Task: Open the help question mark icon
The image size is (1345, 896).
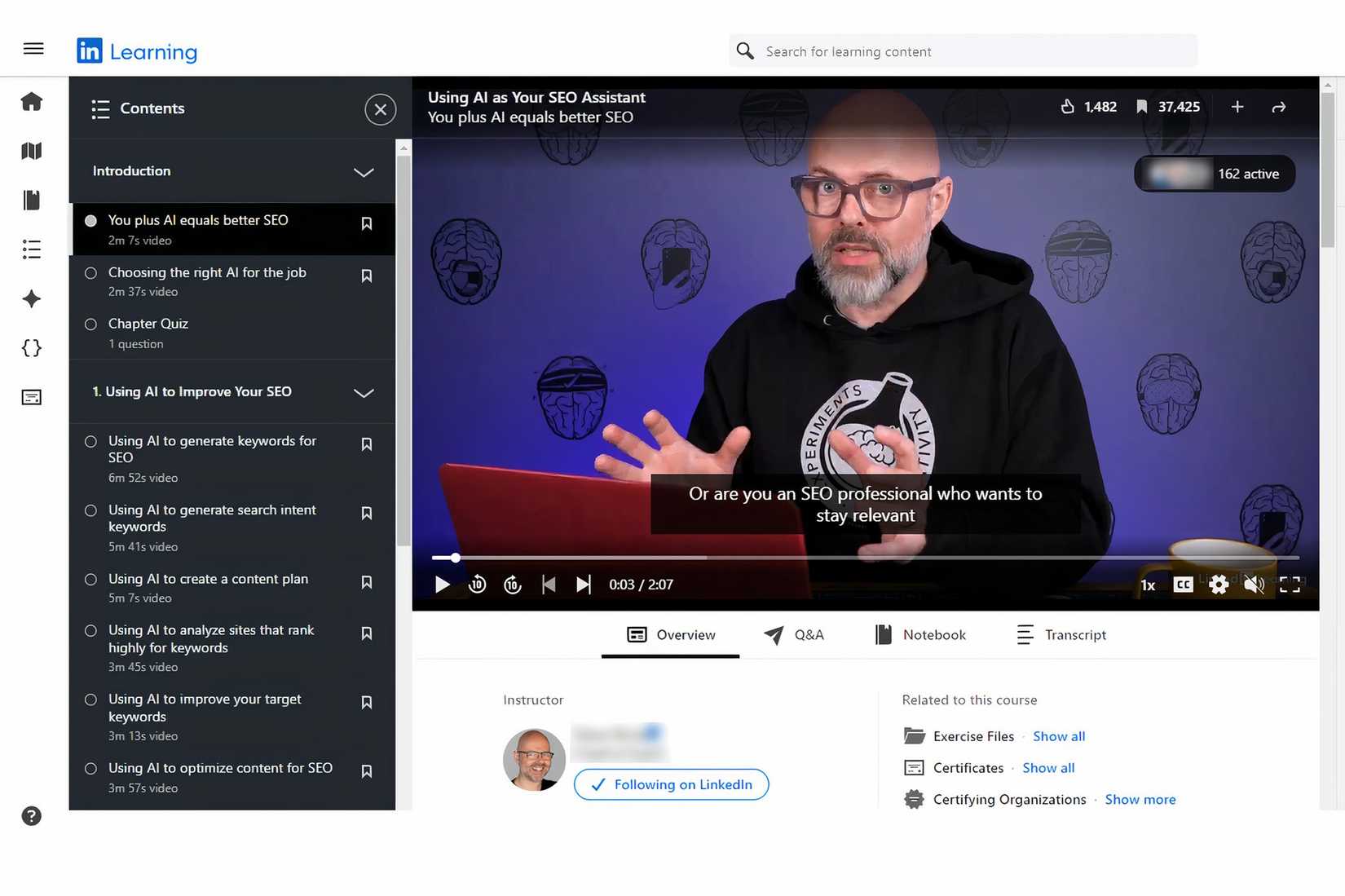Action: click(x=32, y=816)
